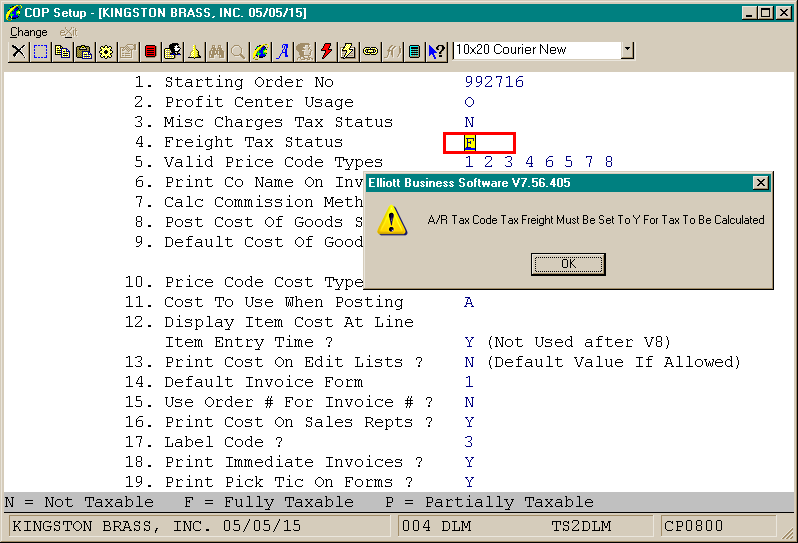Click the TS2DLM status bar text
Screen dimensions: 798x543
pyautogui.click(x=582, y=526)
